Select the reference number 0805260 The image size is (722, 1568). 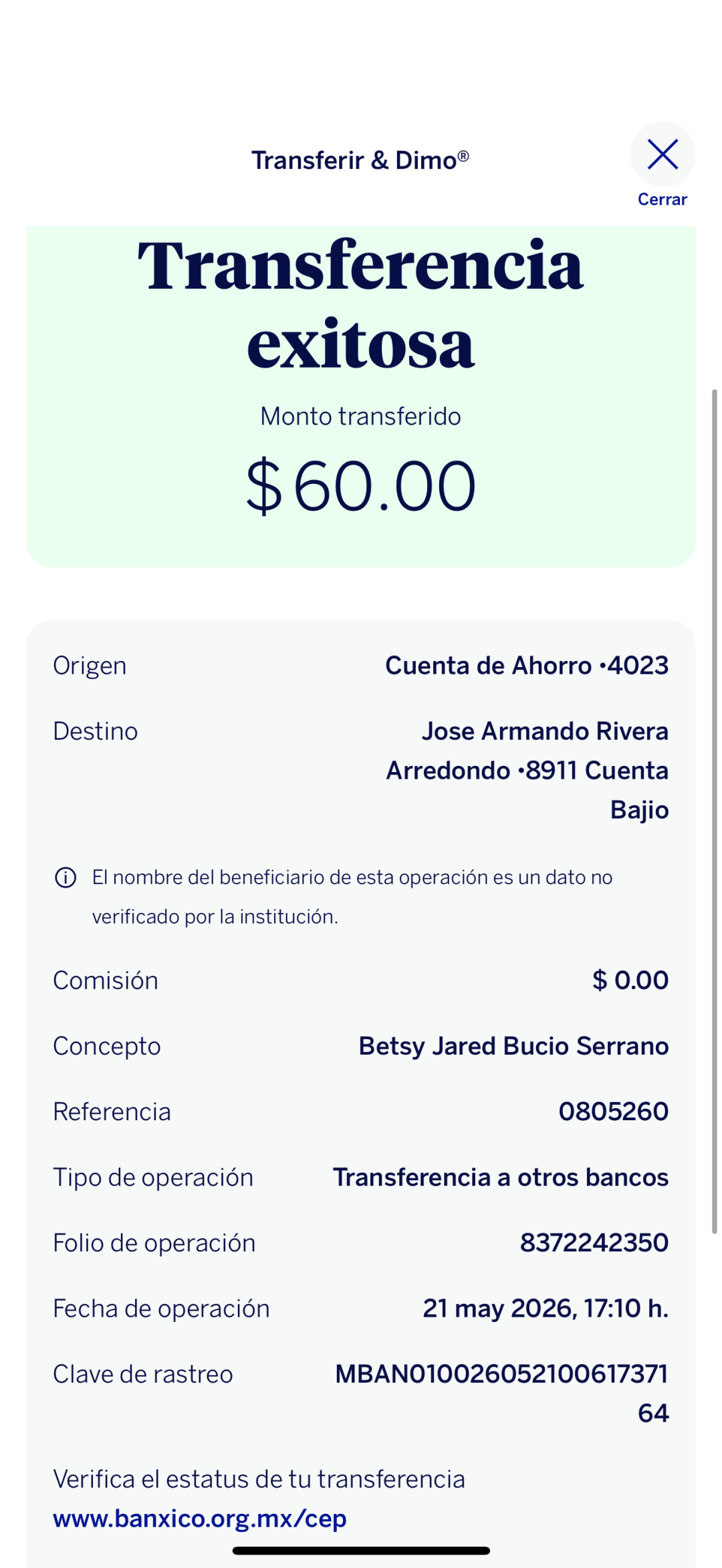click(x=614, y=1112)
